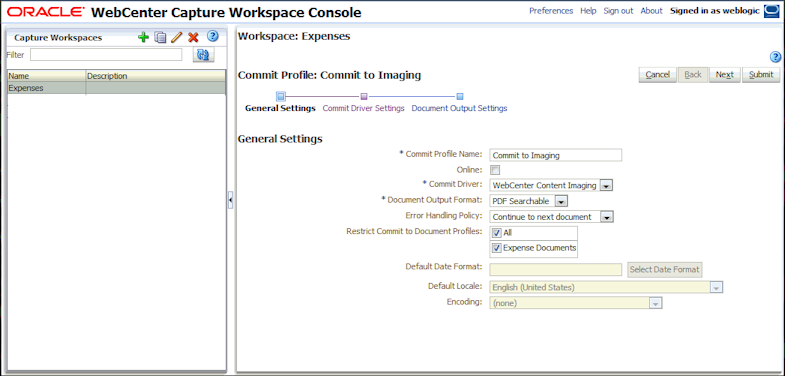Select the Commit Driver Settings train stop icon
The image size is (785, 376).
pos(364,97)
